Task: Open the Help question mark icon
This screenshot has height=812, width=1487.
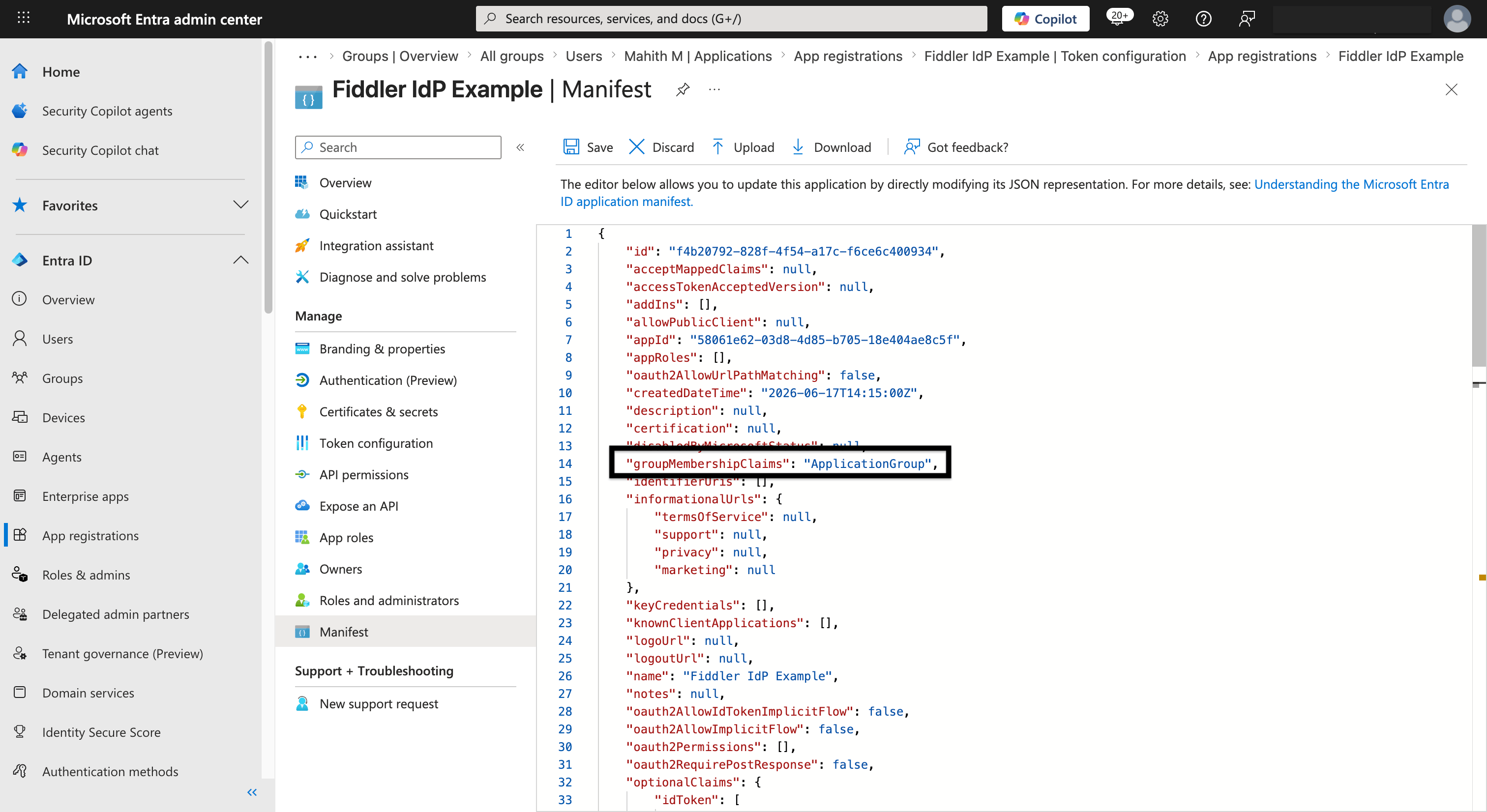Action: click(1203, 19)
